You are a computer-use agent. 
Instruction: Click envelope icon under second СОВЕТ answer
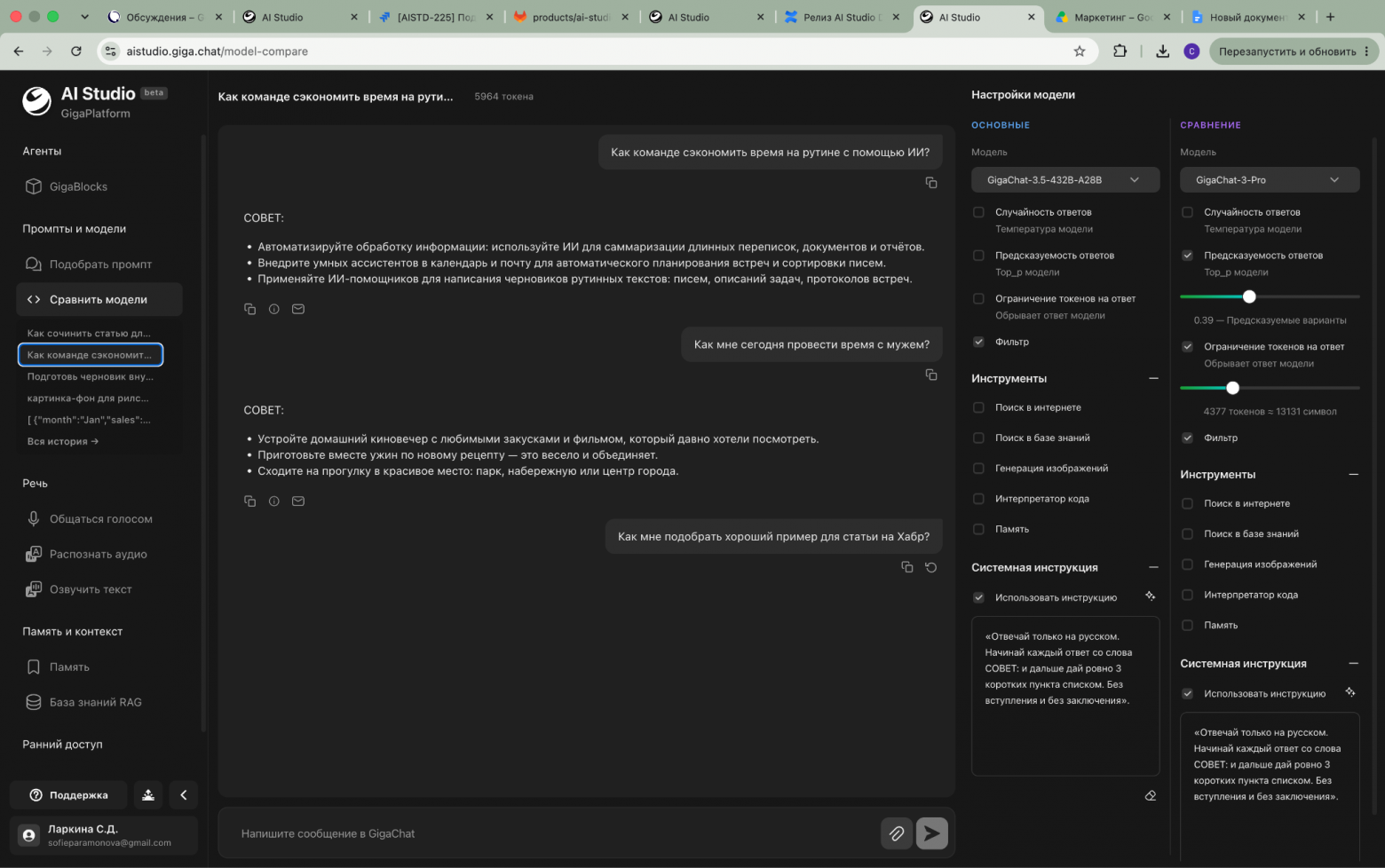pos(298,501)
